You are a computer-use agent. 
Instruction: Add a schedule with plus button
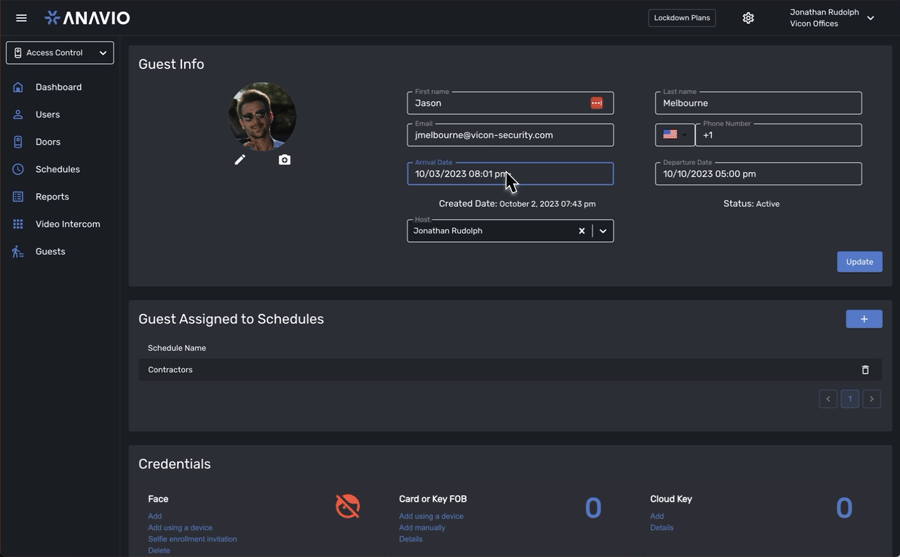tap(864, 319)
